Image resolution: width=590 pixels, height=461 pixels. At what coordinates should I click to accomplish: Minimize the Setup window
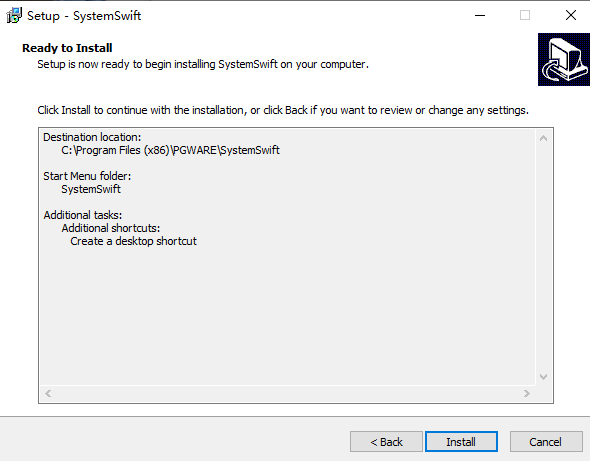click(x=480, y=15)
